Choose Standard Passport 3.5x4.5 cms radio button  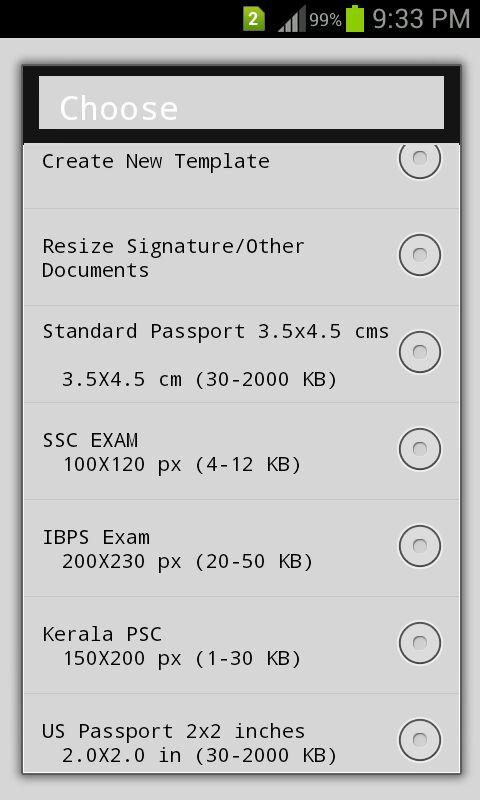(x=419, y=352)
